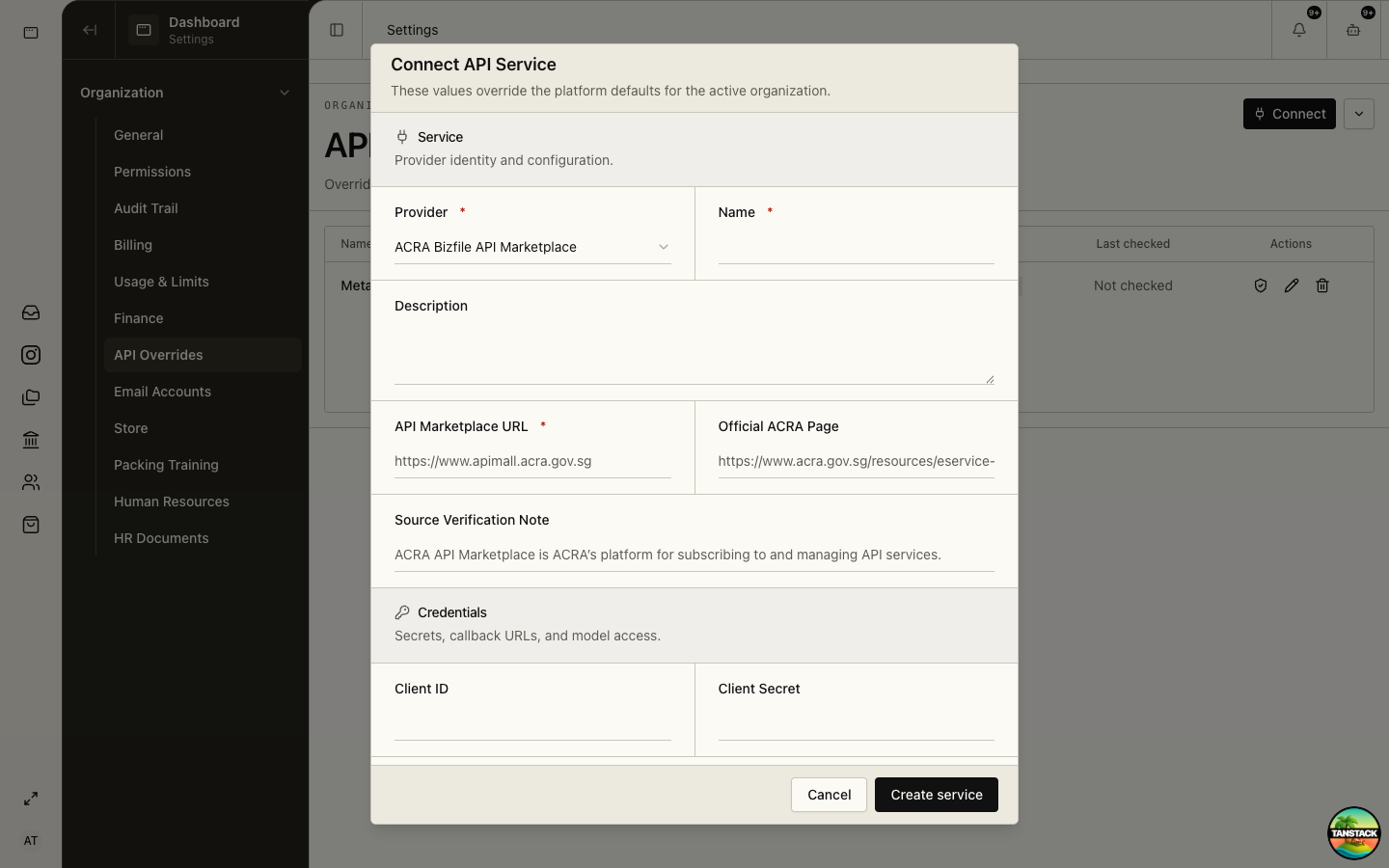Image resolution: width=1389 pixels, height=868 pixels.
Task: Select API Overrides in the sidebar
Action: coord(203,355)
